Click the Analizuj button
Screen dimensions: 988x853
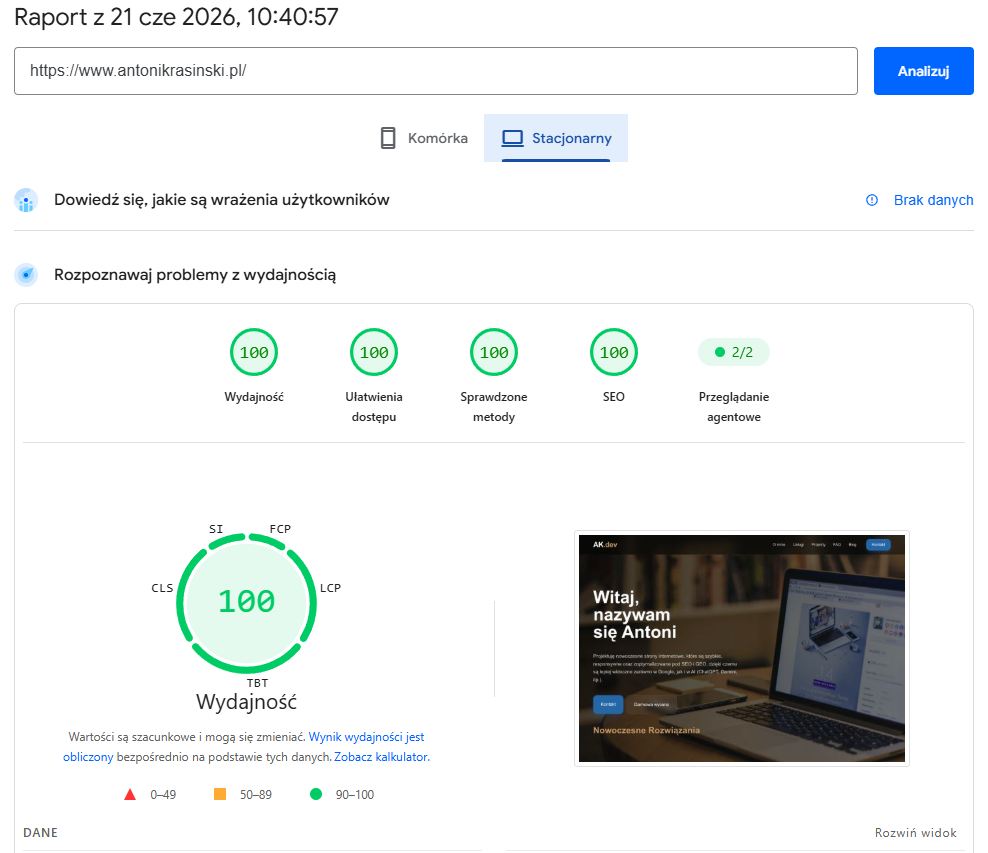[923, 71]
